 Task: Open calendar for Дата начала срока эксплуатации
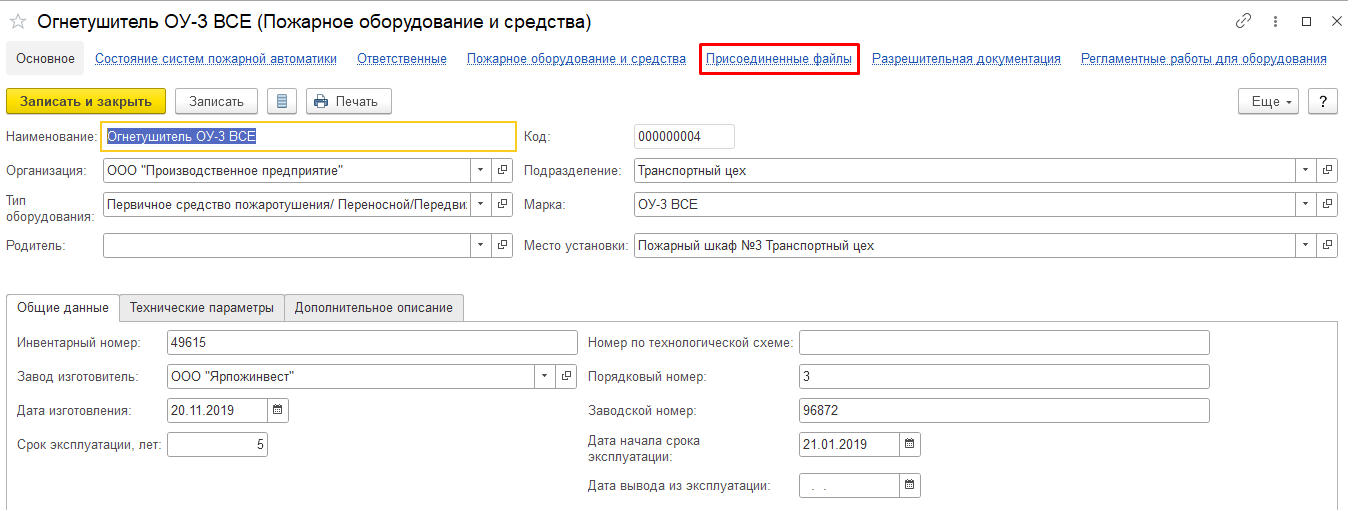(909, 444)
